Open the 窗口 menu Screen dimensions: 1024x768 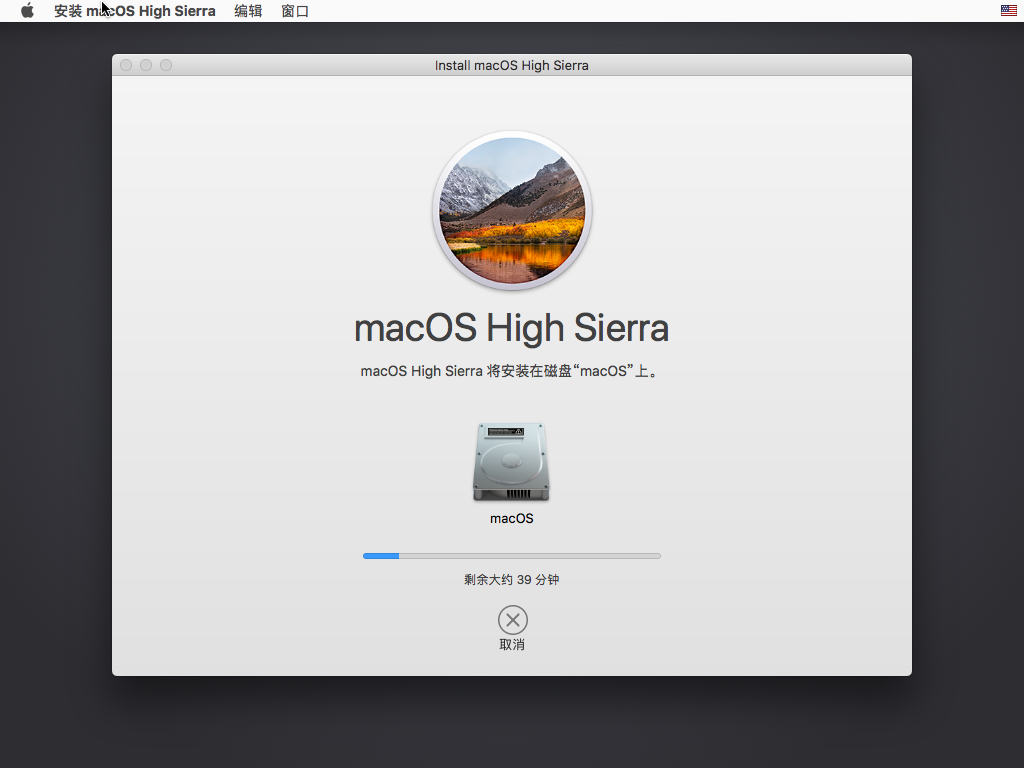click(295, 11)
